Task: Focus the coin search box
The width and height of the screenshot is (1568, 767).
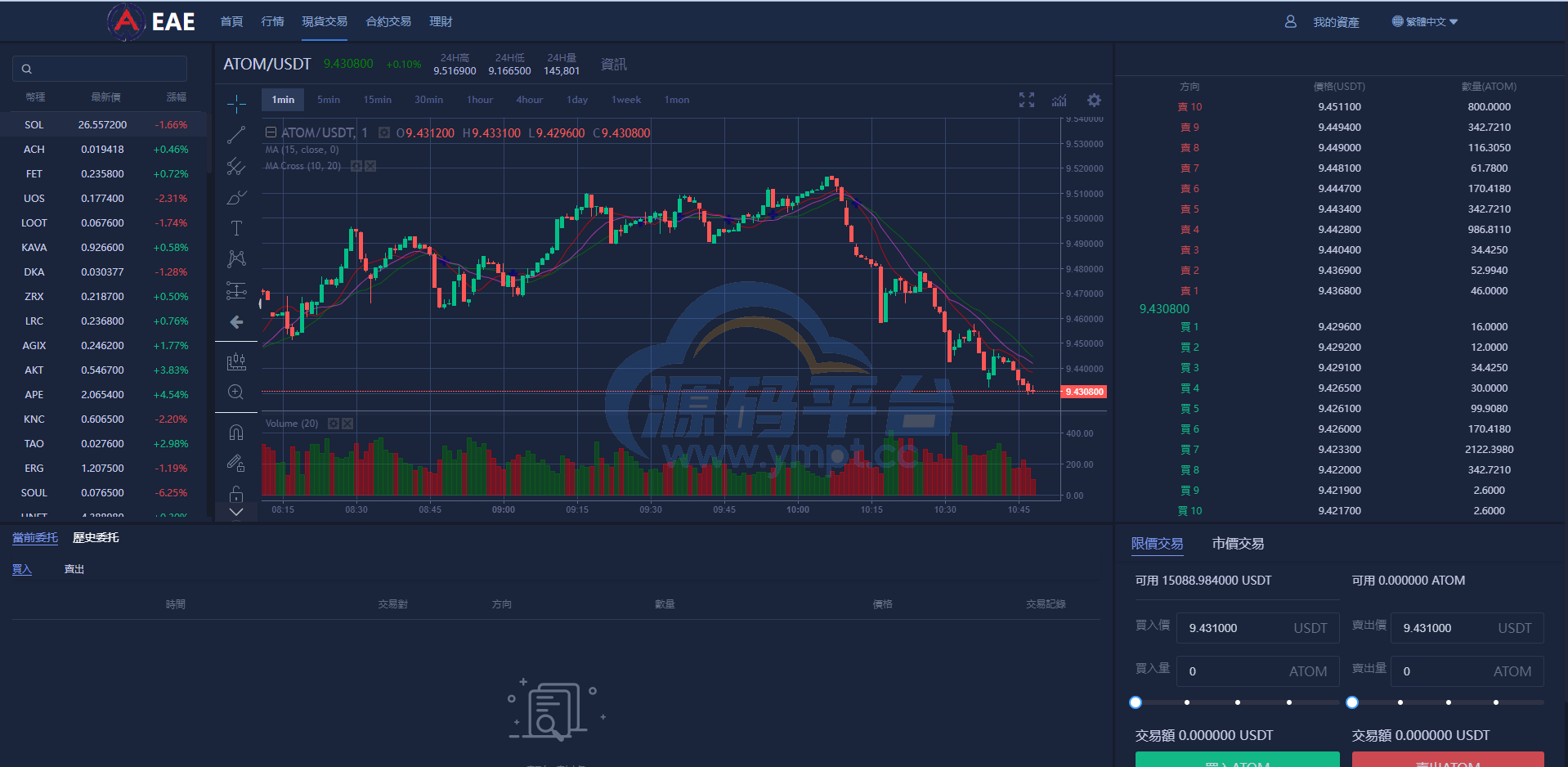Action: [100, 69]
